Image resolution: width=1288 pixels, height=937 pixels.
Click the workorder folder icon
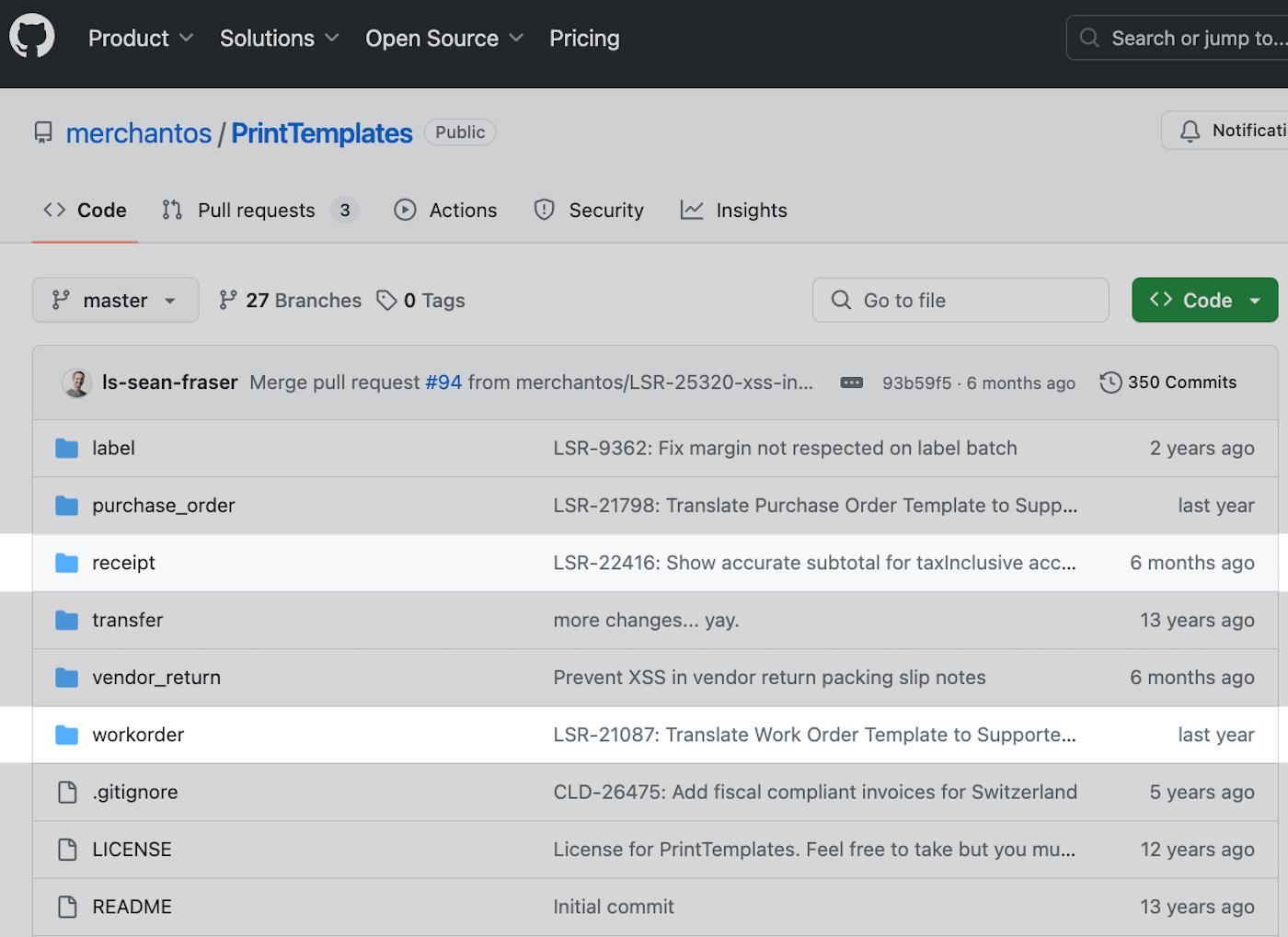(66, 735)
